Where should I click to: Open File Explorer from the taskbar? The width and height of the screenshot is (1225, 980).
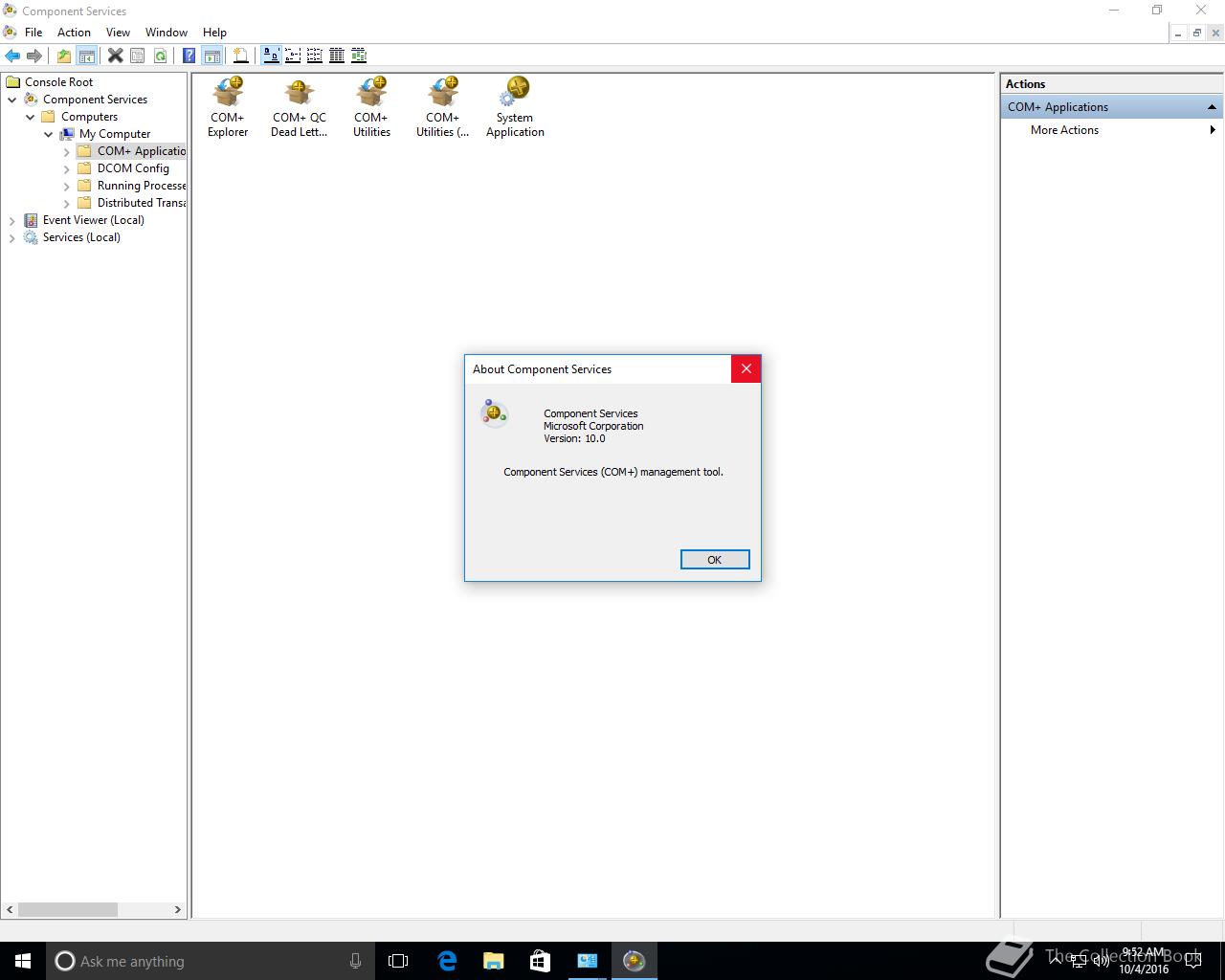pyautogui.click(x=493, y=961)
